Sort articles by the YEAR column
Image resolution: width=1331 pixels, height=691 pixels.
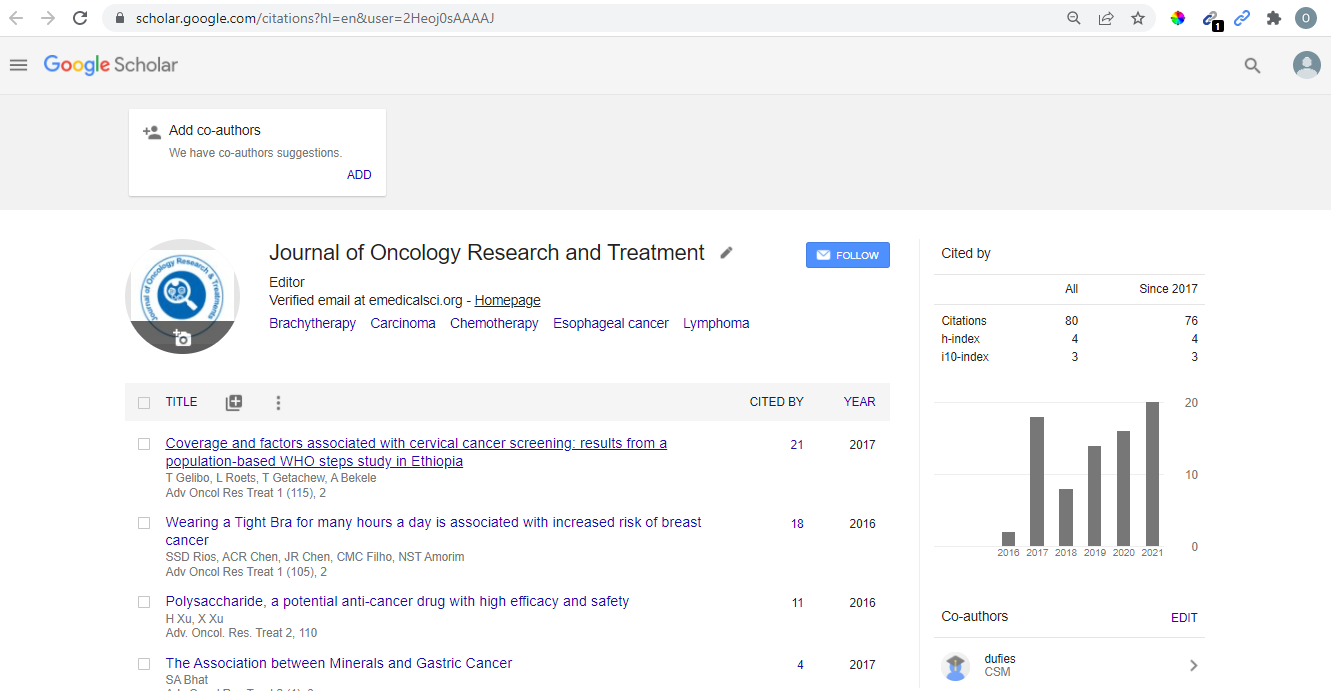pos(859,402)
